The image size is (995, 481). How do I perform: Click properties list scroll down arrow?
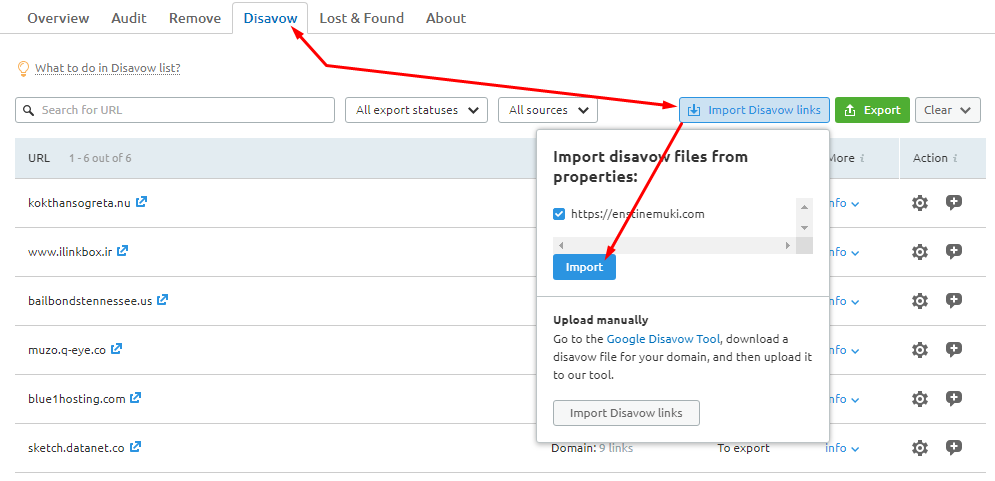coord(805,228)
